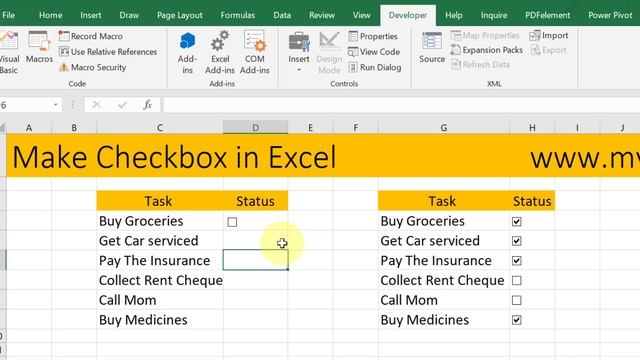640x360 pixels.
Task: Select the Developer tab
Action: 408,15
